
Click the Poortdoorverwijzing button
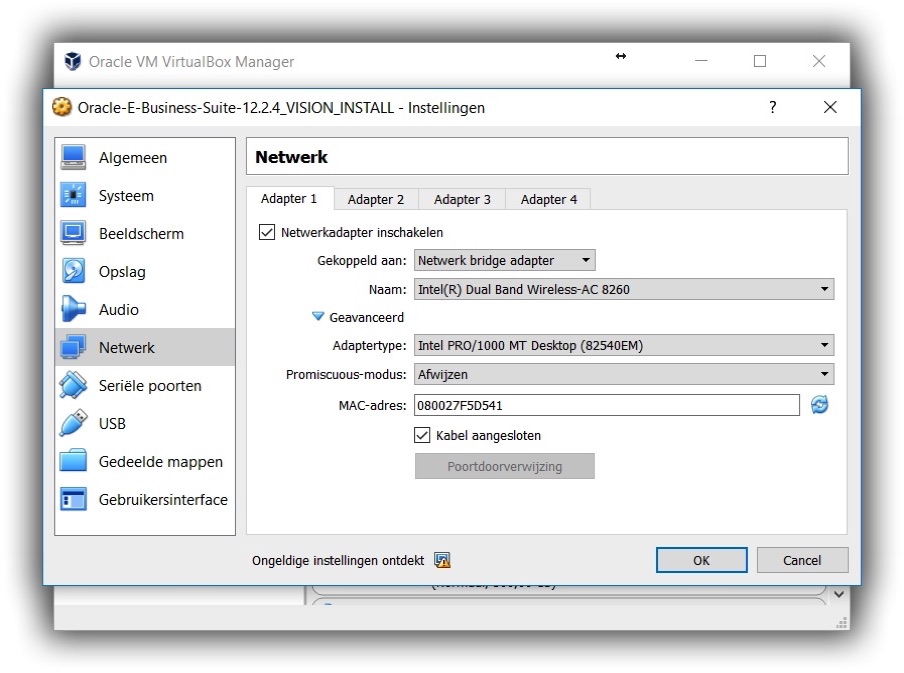tap(504, 466)
